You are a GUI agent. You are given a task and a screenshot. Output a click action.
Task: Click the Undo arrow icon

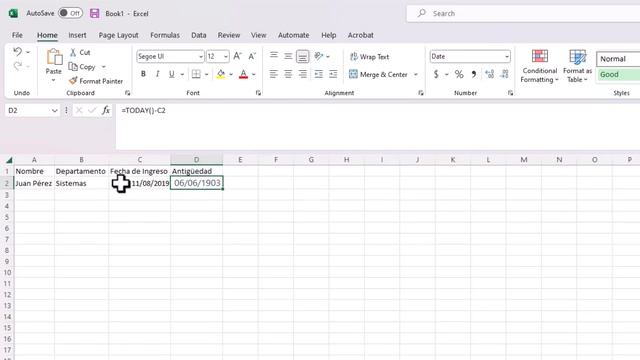pyautogui.click(x=17, y=52)
